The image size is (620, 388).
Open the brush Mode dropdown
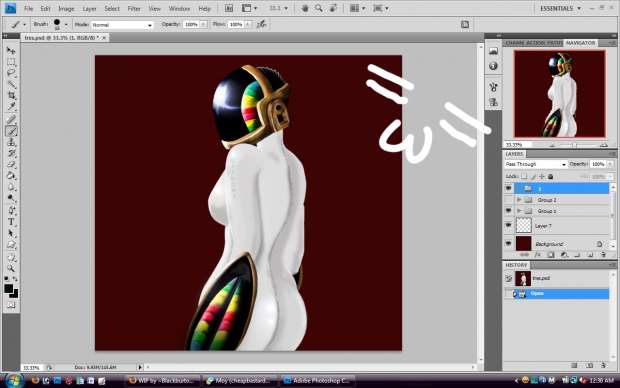(x=122, y=25)
